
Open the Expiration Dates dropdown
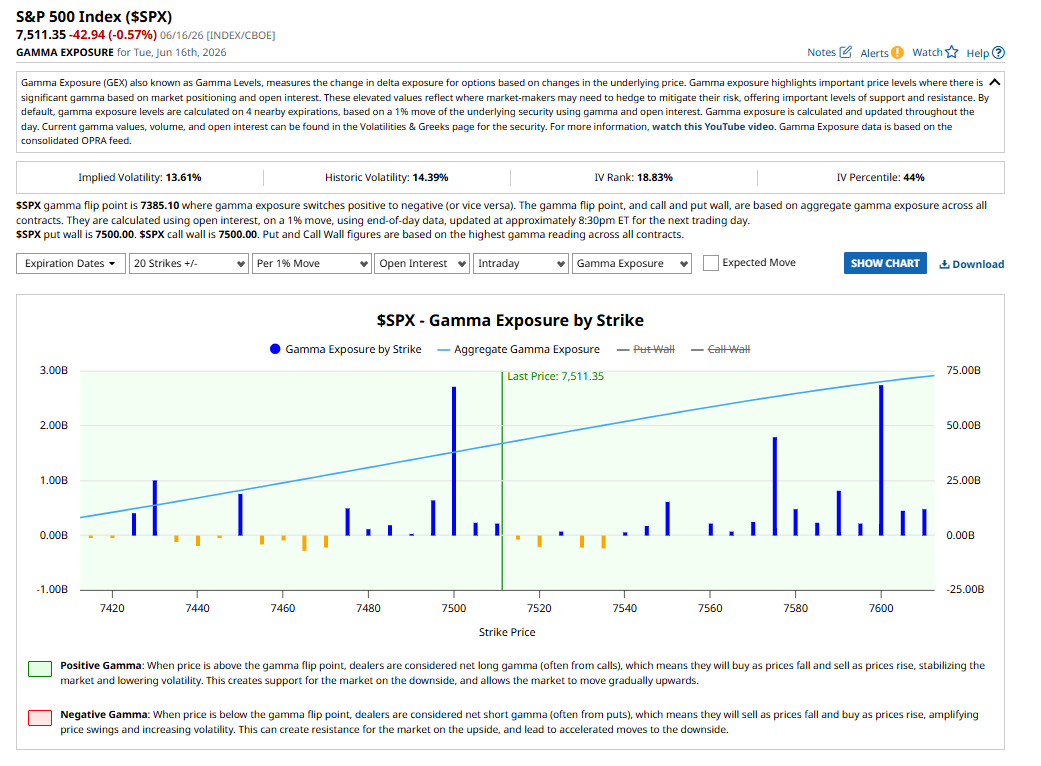pyautogui.click(x=70, y=264)
